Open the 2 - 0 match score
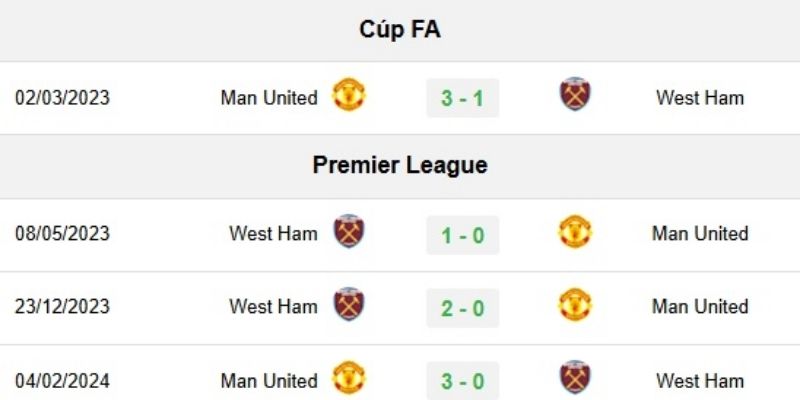 (x=462, y=307)
